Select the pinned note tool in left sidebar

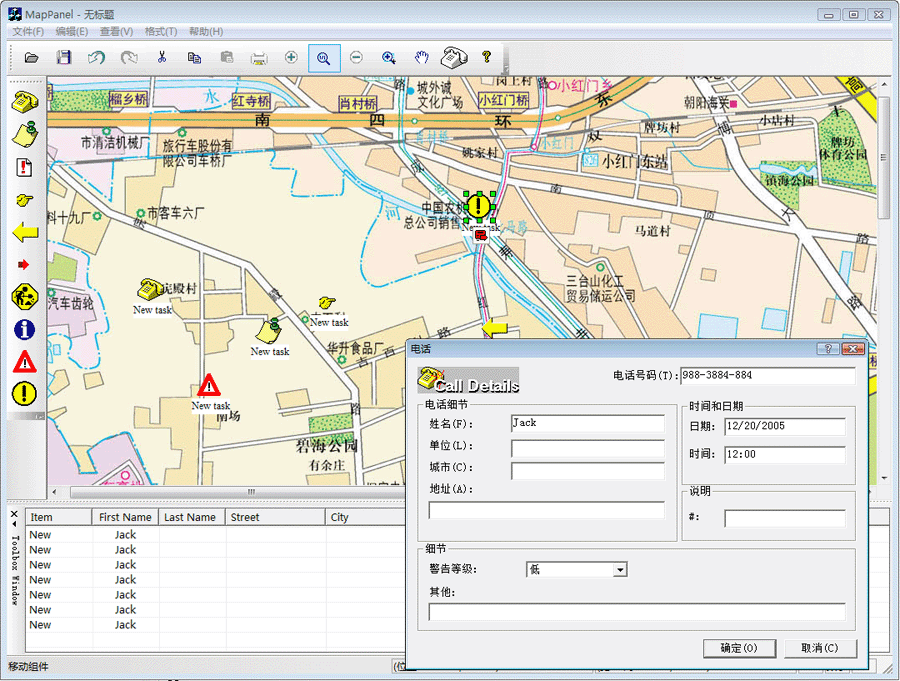(x=25, y=134)
